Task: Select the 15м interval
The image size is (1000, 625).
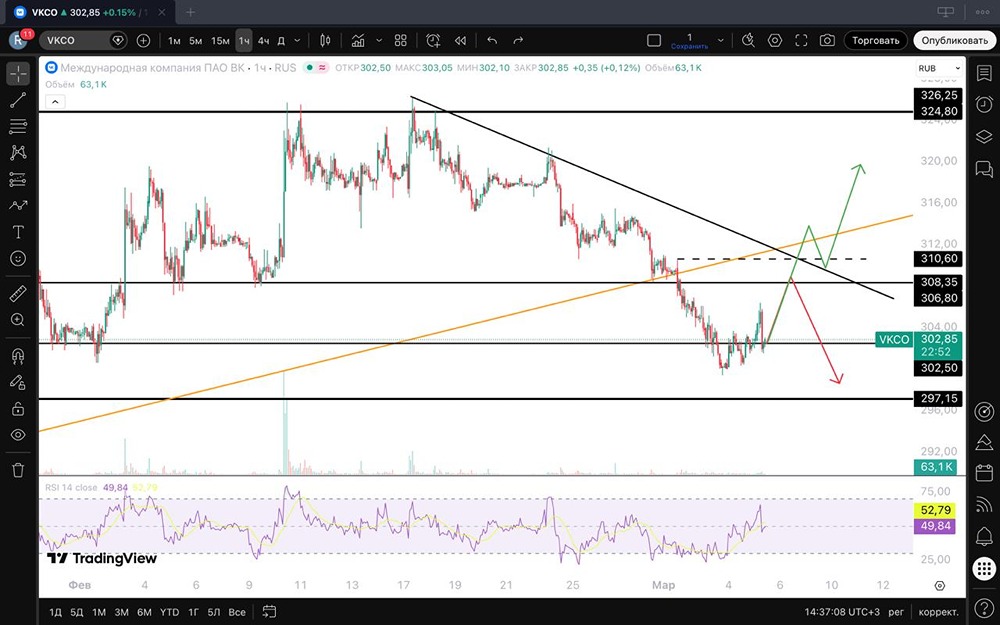Action: (x=220, y=41)
